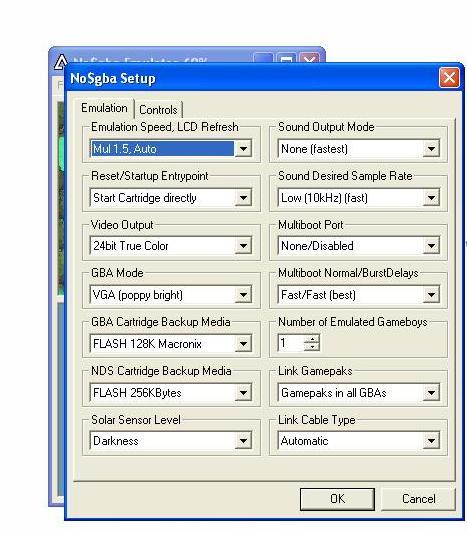Cancel the NoSgba Setup dialog
Screen dimensions: 467x535
(418, 499)
